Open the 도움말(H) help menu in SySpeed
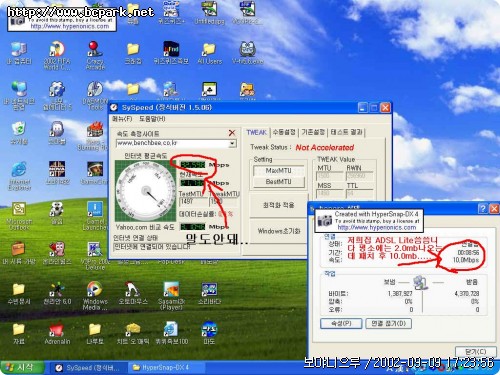 (x=152, y=119)
